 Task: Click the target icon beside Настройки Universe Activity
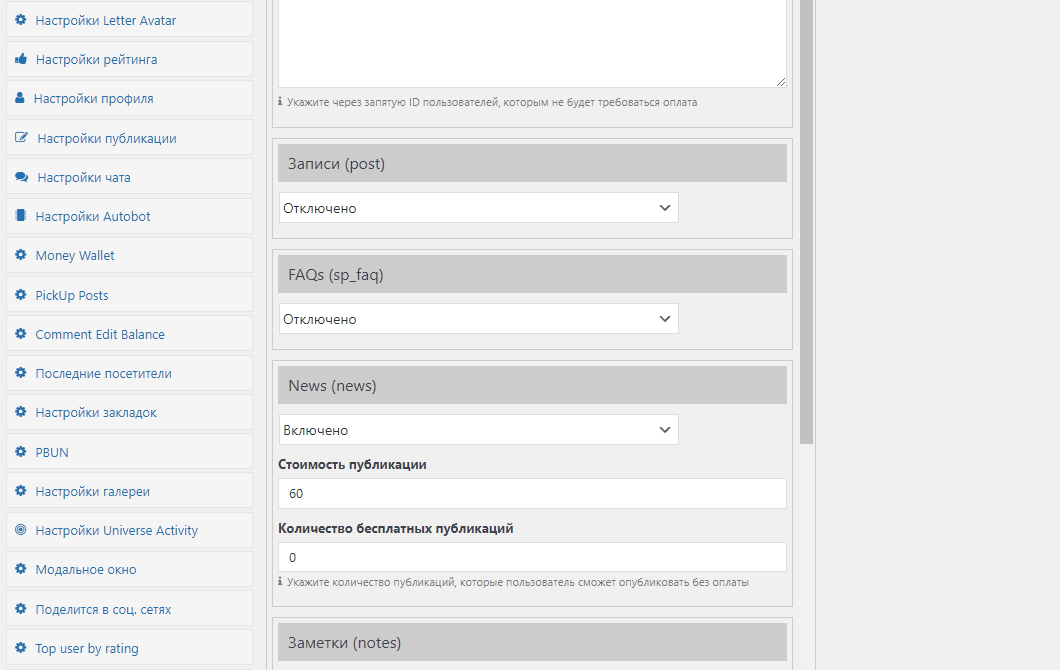(x=21, y=530)
